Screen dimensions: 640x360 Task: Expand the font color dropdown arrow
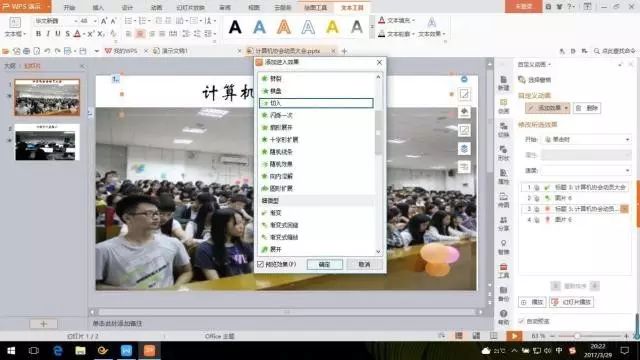pos(84,34)
